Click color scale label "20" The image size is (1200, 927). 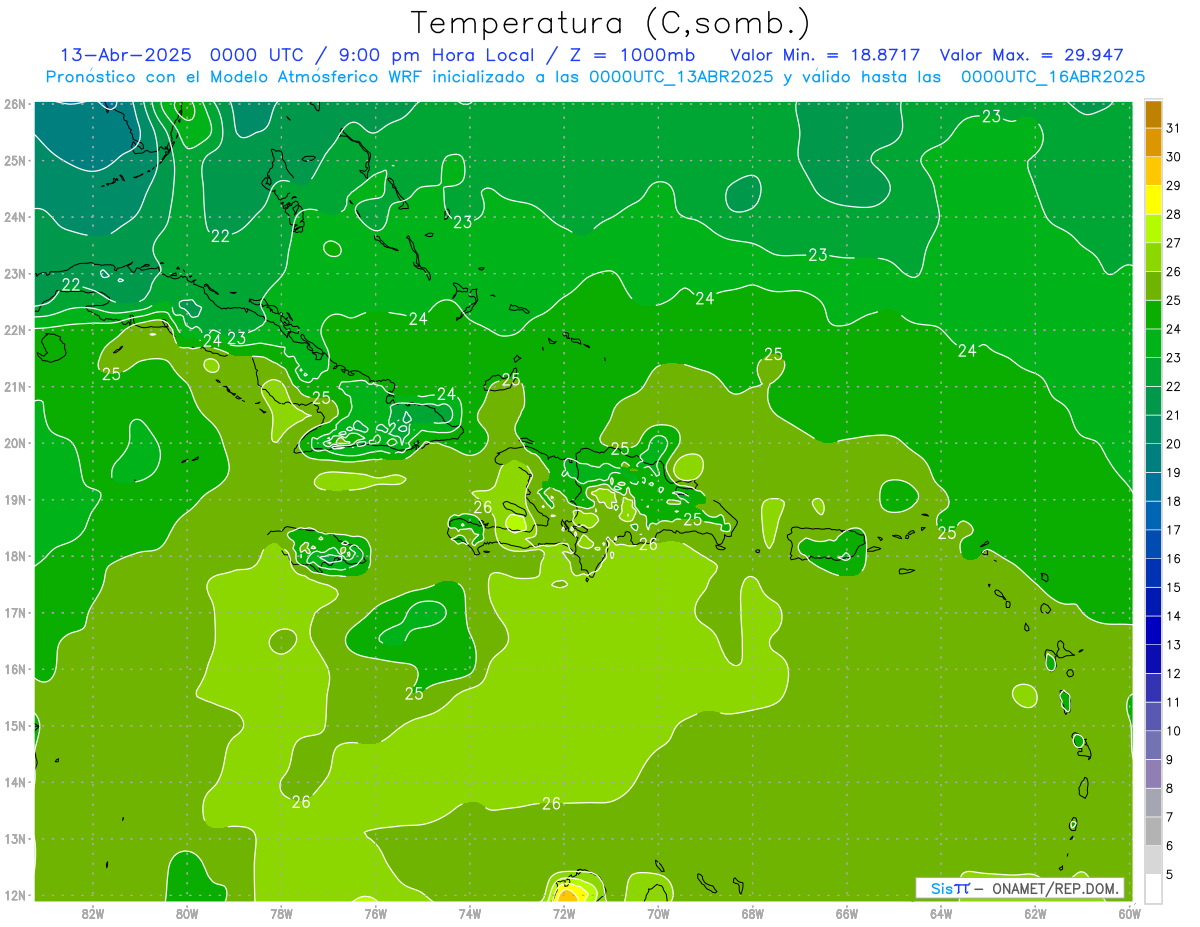point(1174,444)
